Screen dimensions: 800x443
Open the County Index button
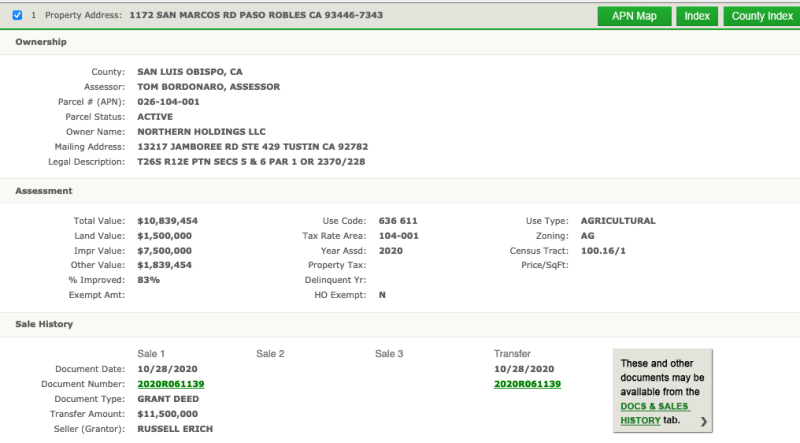click(762, 16)
